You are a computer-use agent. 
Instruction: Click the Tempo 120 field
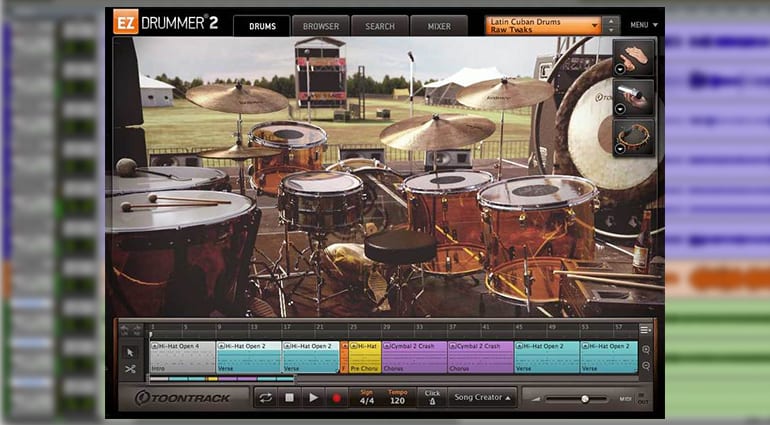[x=397, y=397]
